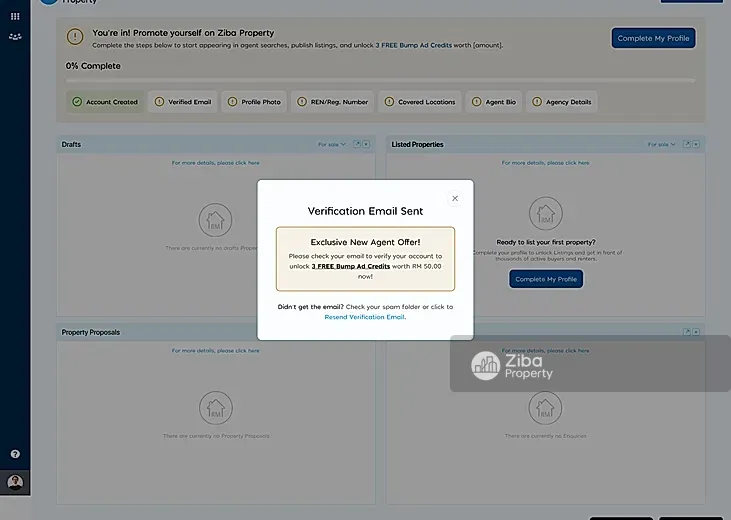Click the house icon in Enquiries panel

545,408
